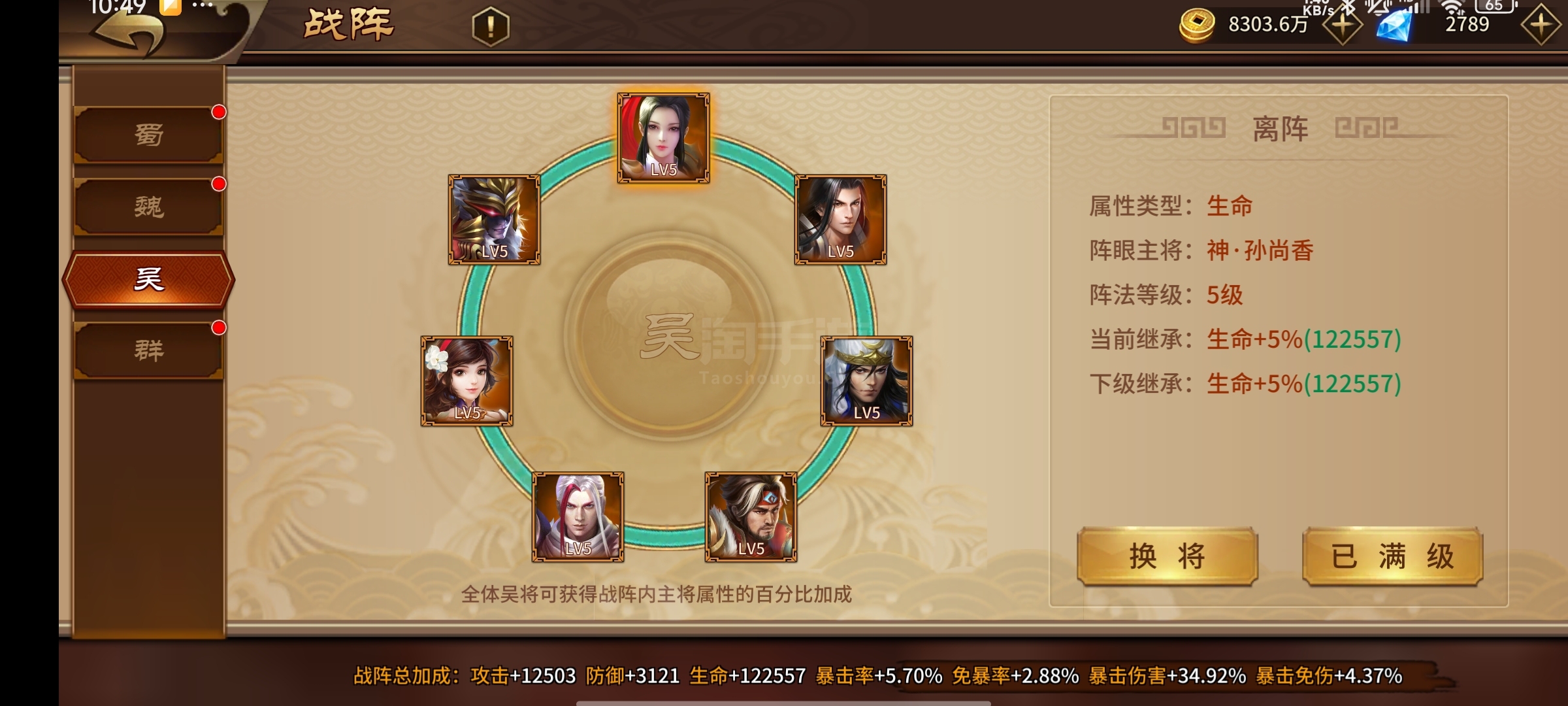
Task: Select the long-haired swordsman portrait at upper right
Action: point(840,220)
